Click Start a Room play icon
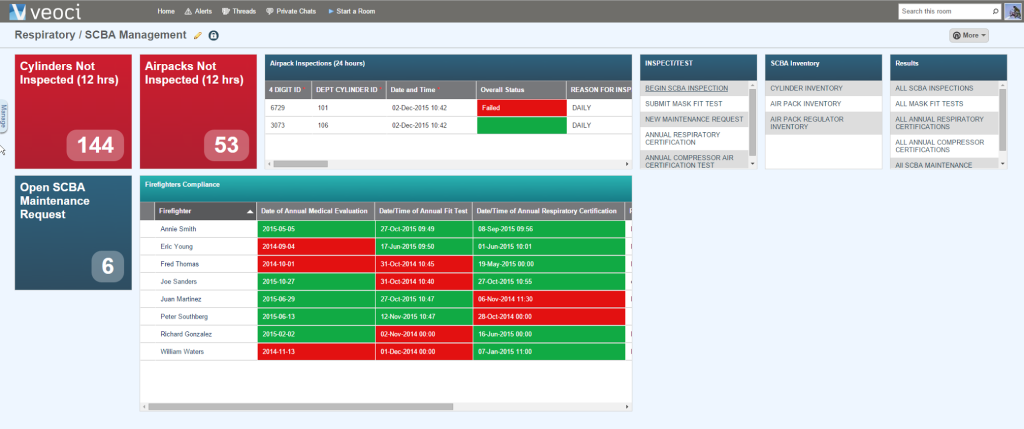The image size is (1024, 429). coord(330,11)
